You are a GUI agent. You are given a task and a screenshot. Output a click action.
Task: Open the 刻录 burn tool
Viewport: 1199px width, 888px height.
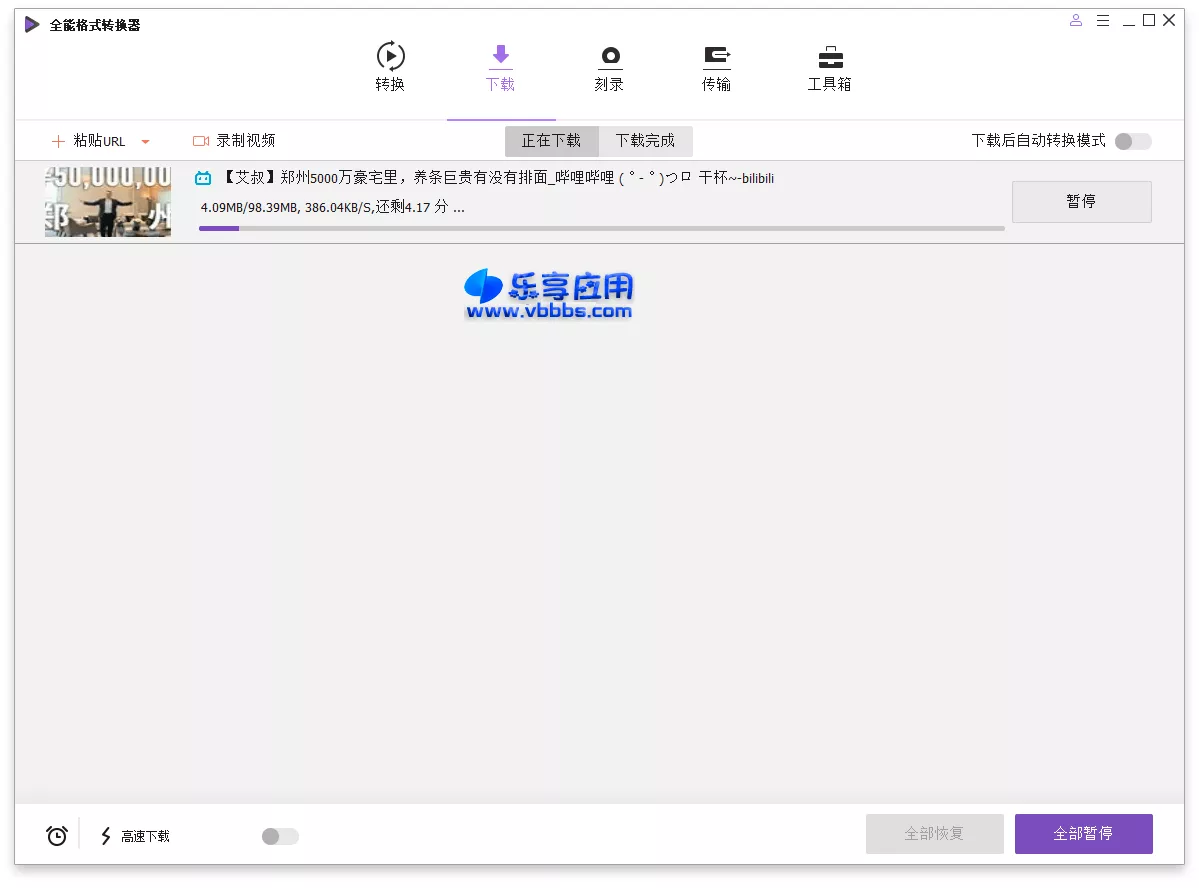coord(608,67)
